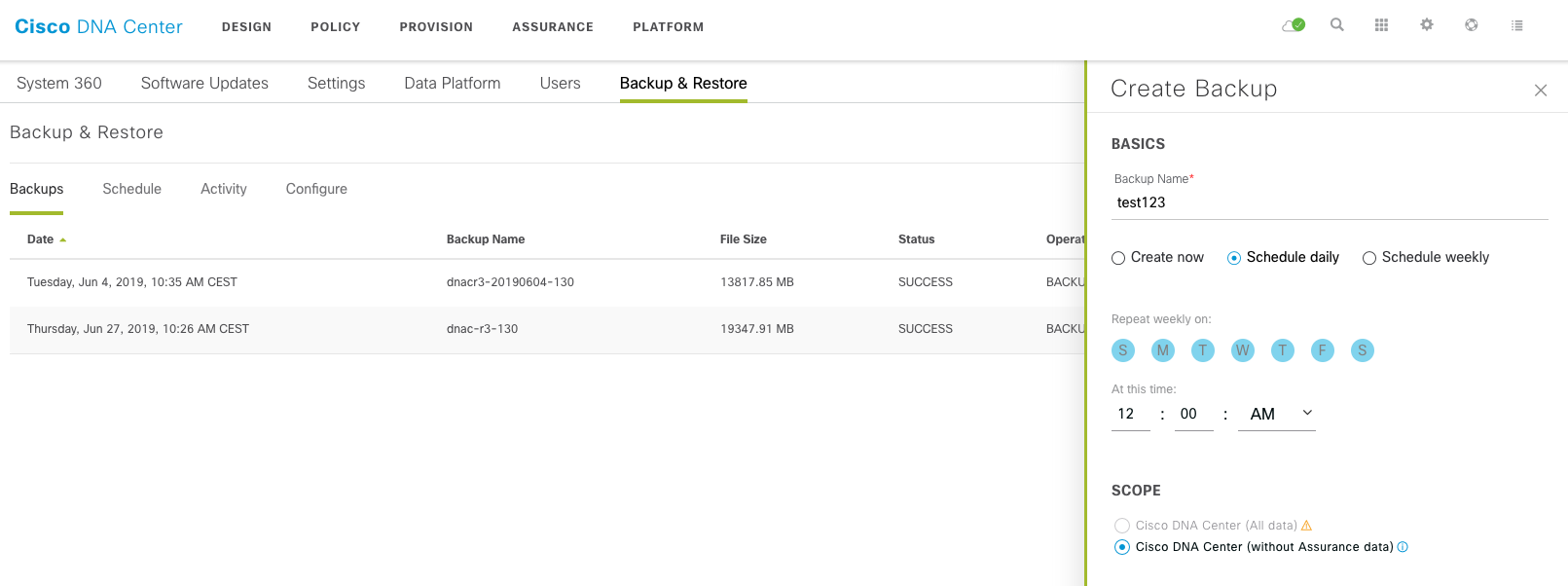Image resolution: width=1568 pixels, height=586 pixels.
Task: Sort by the Status column header
Action: [x=917, y=239]
